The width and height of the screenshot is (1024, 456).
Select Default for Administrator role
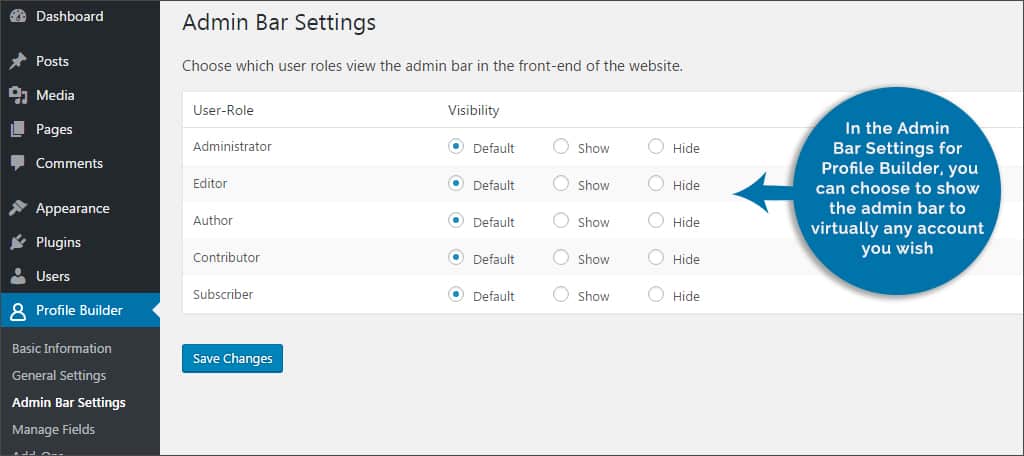coord(456,146)
